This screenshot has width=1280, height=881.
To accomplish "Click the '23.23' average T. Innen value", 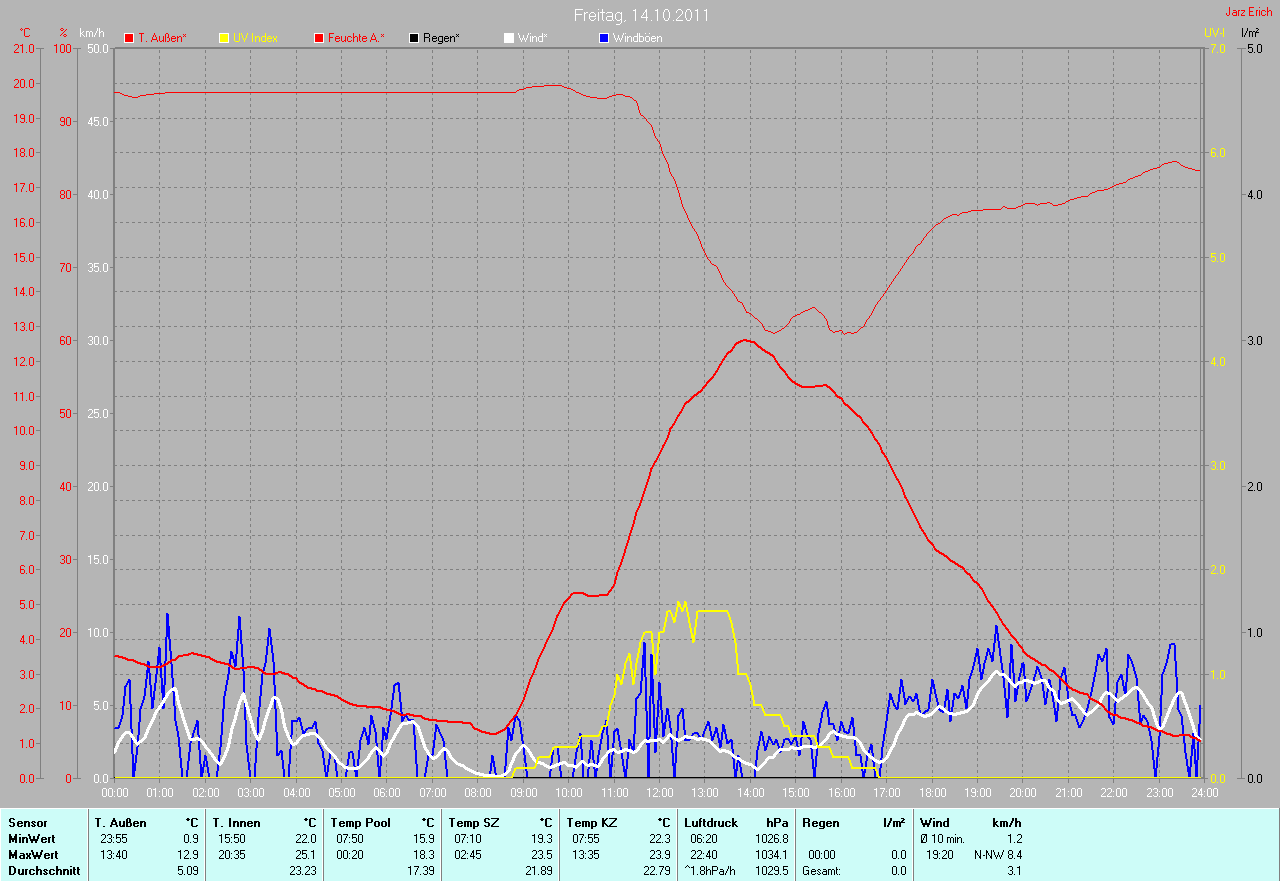I will [x=303, y=871].
